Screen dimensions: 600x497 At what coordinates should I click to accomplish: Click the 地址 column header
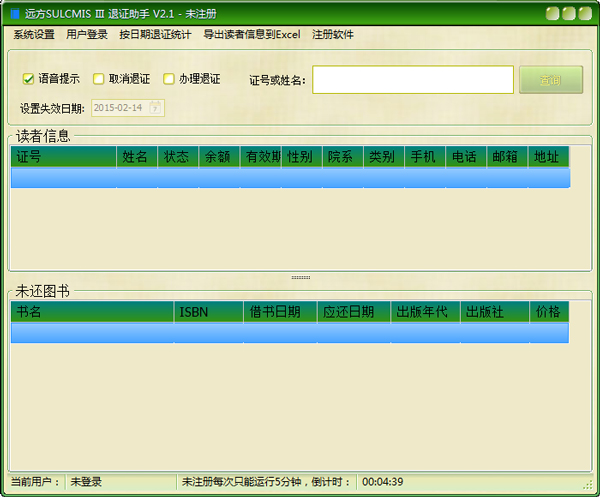[549, 157]
